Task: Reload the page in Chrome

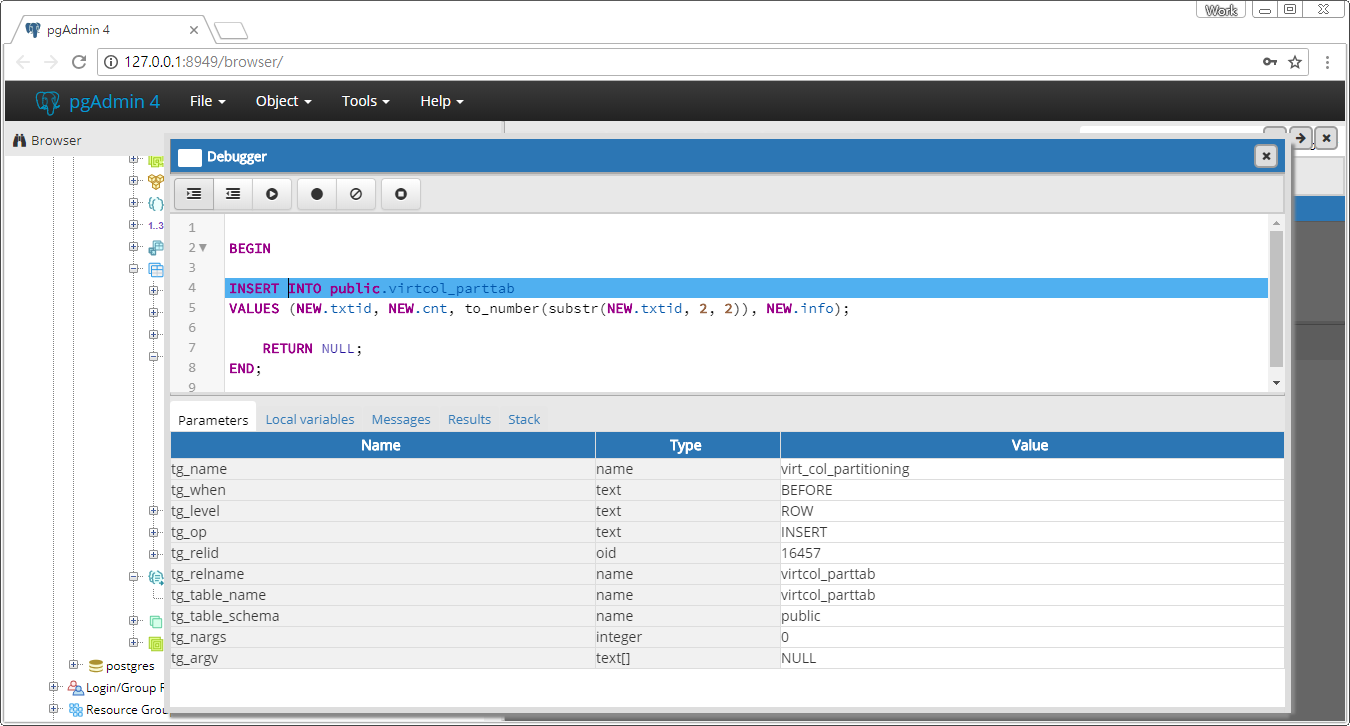Action: pos(79,62)
